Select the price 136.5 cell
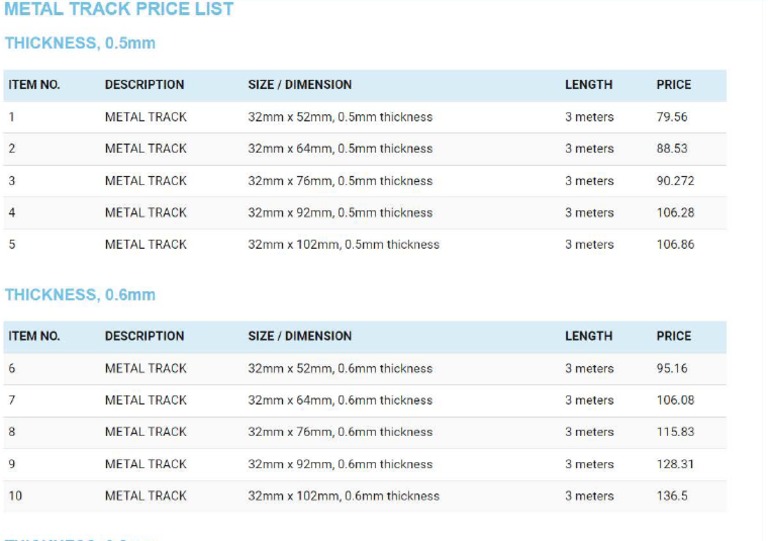Viewport: 768px width, 541px height. tap(672, 496)
